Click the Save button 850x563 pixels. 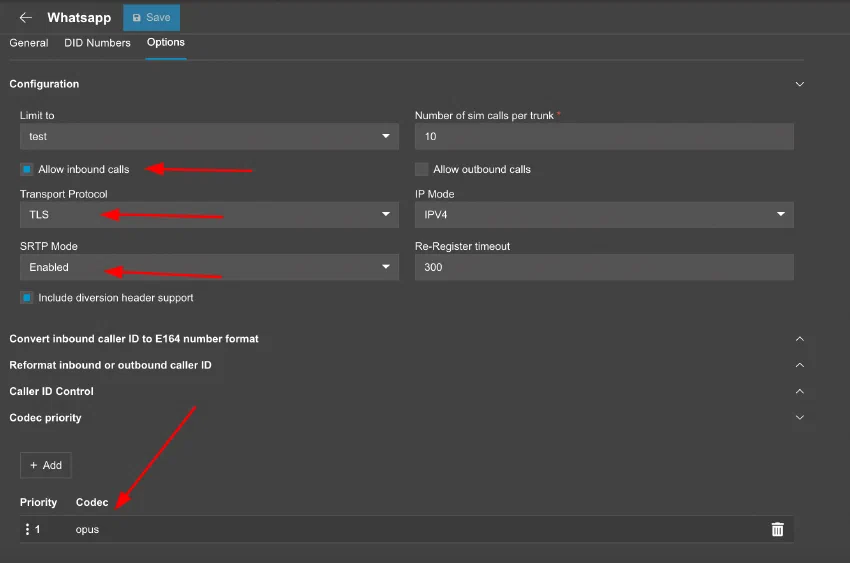151,17
